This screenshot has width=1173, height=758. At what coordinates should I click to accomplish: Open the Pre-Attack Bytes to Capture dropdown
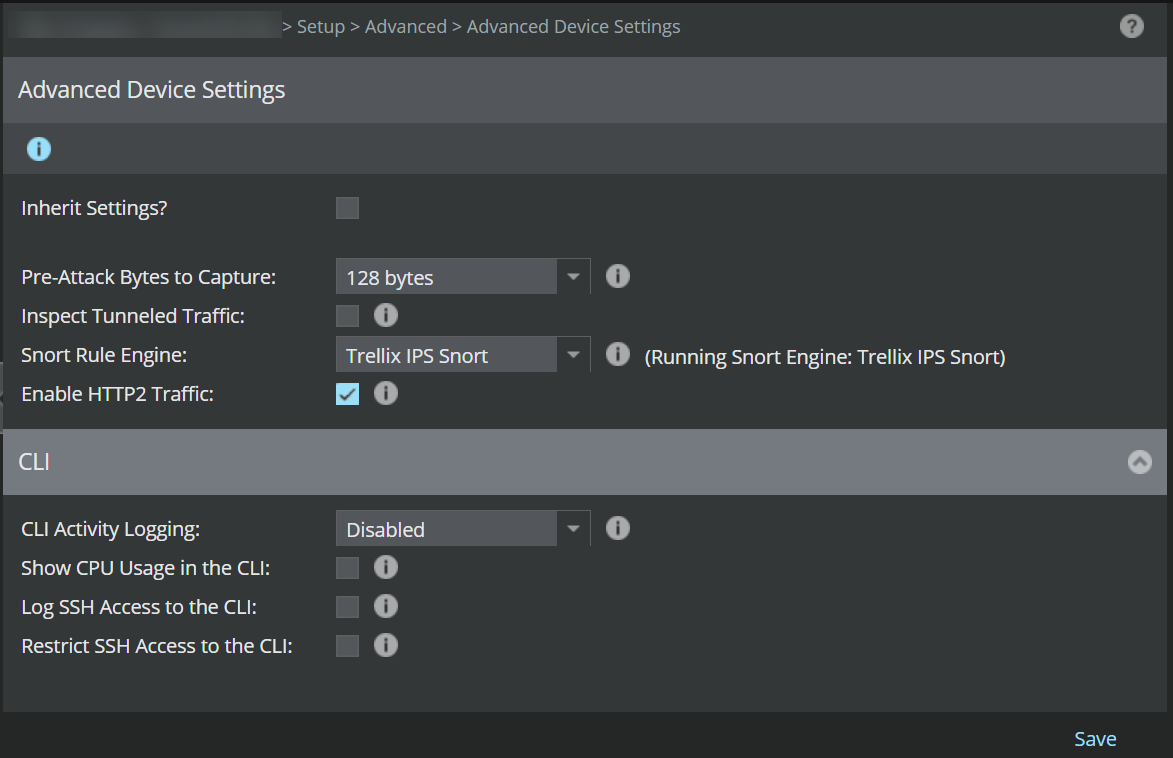click(463, 276)
